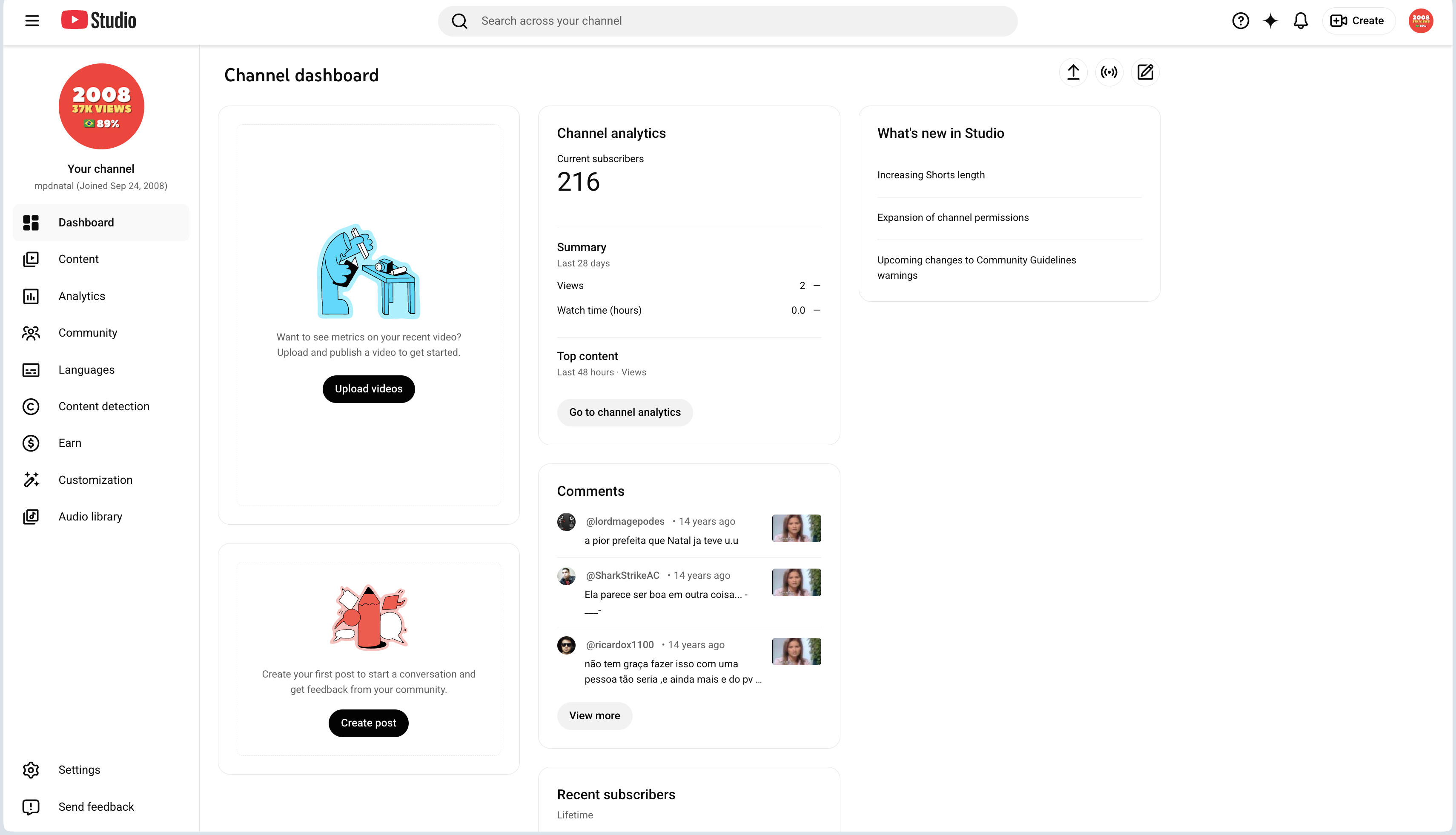
Task: Click @lordmagepodes commenter avatar
Action: (566, 522)
